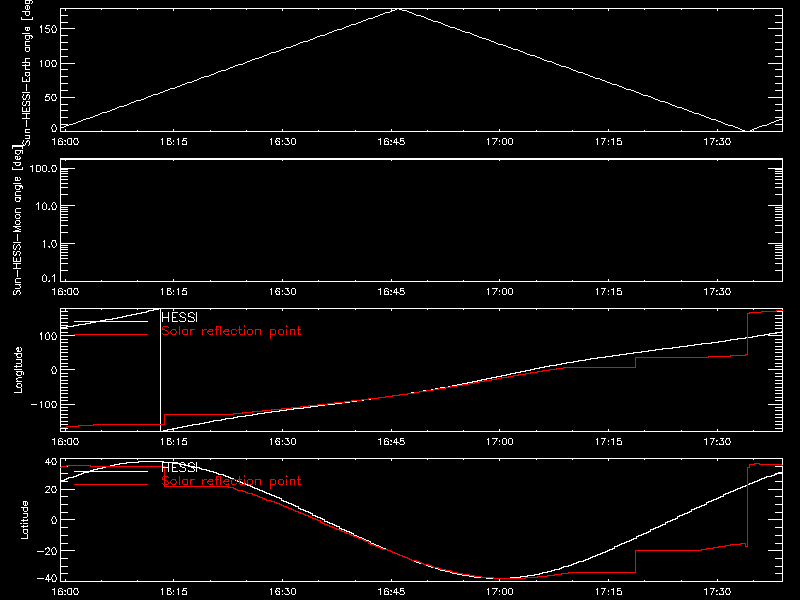Click the 0.1 tick on Moon angle plot
The image size is (800, 600).
click(x=49, y=278)
